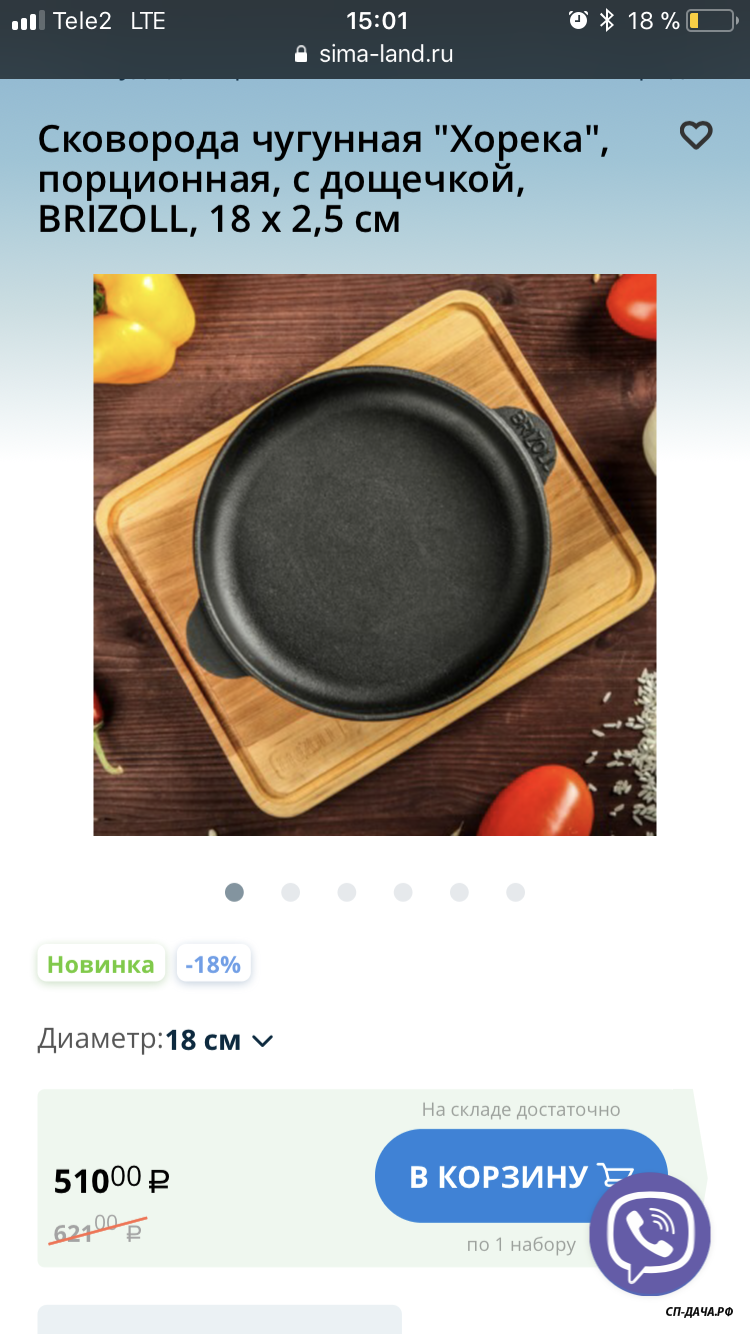Image resolution: width=750 pixels, height=1334 pixels.
Task: Click the Новинка tag badge
Action: [101, 964]
